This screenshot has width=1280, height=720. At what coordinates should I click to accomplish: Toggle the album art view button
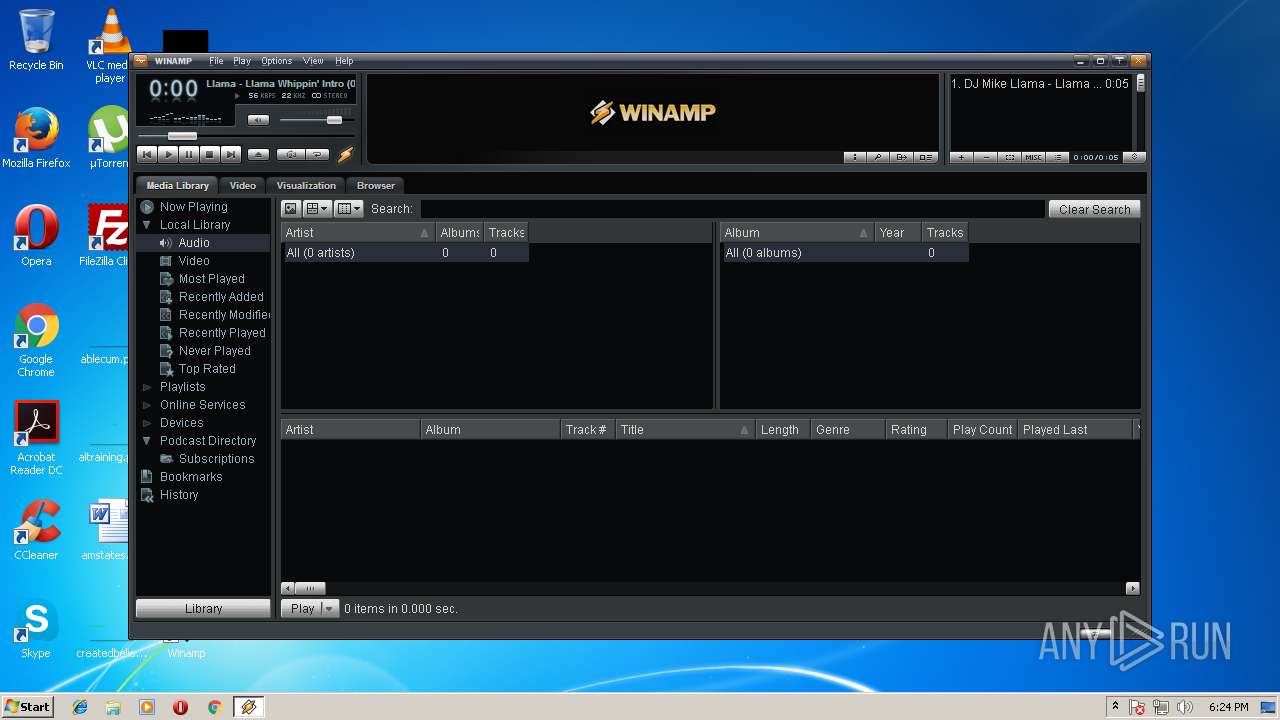pyautogui.click(x=291, y=209)
